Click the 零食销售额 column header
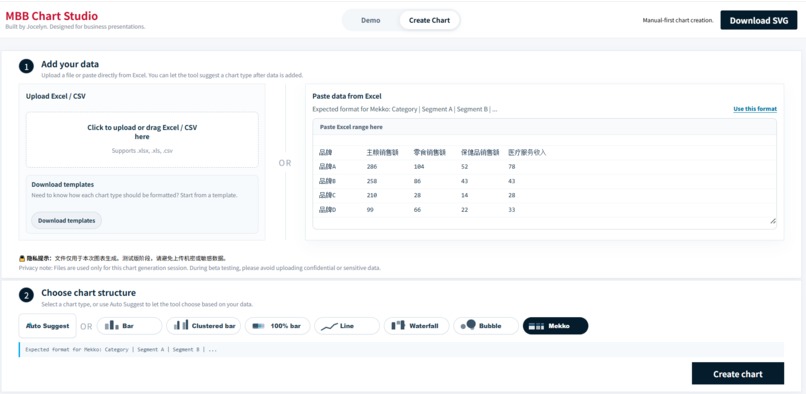The width and height of the screenshot is (806, 394). point(430,153)
